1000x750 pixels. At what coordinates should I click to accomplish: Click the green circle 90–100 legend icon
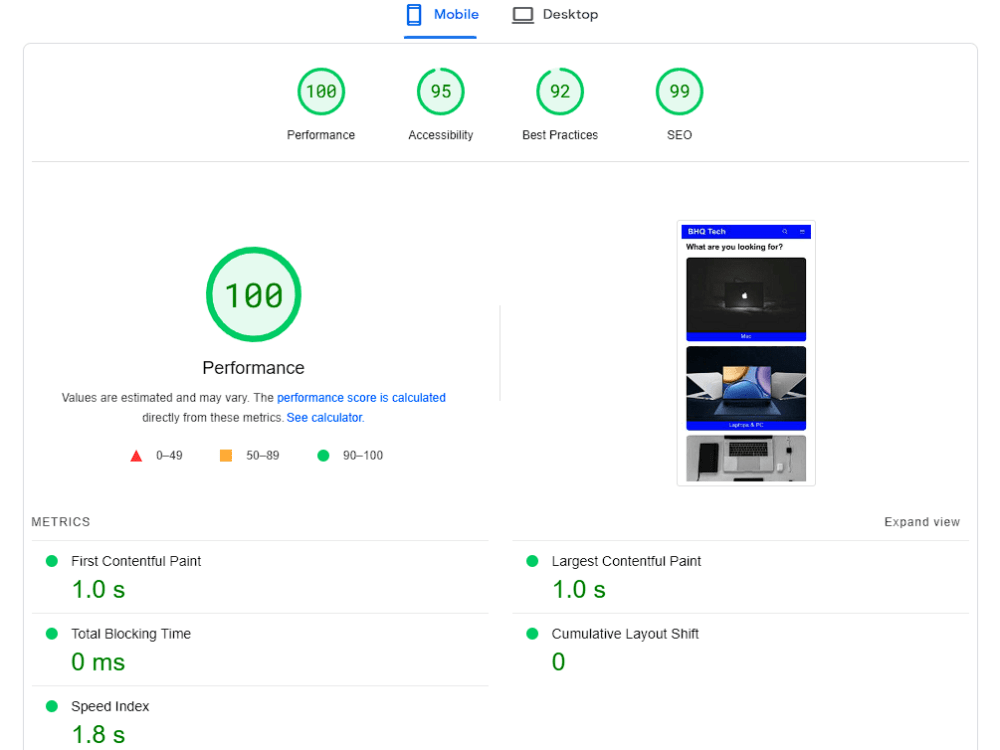[323, 455]
